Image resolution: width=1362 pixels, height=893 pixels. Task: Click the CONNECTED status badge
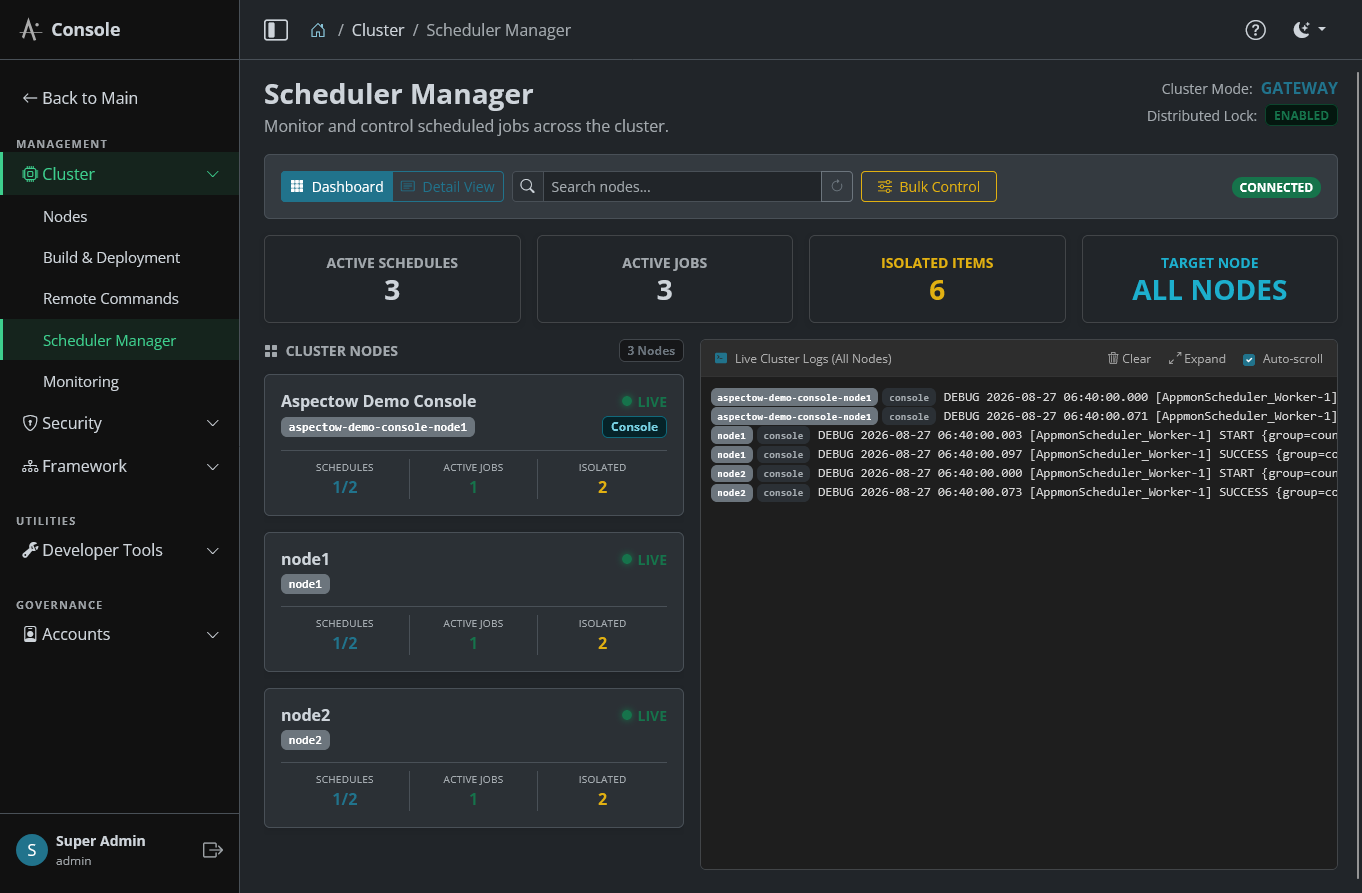(1276, 187)
